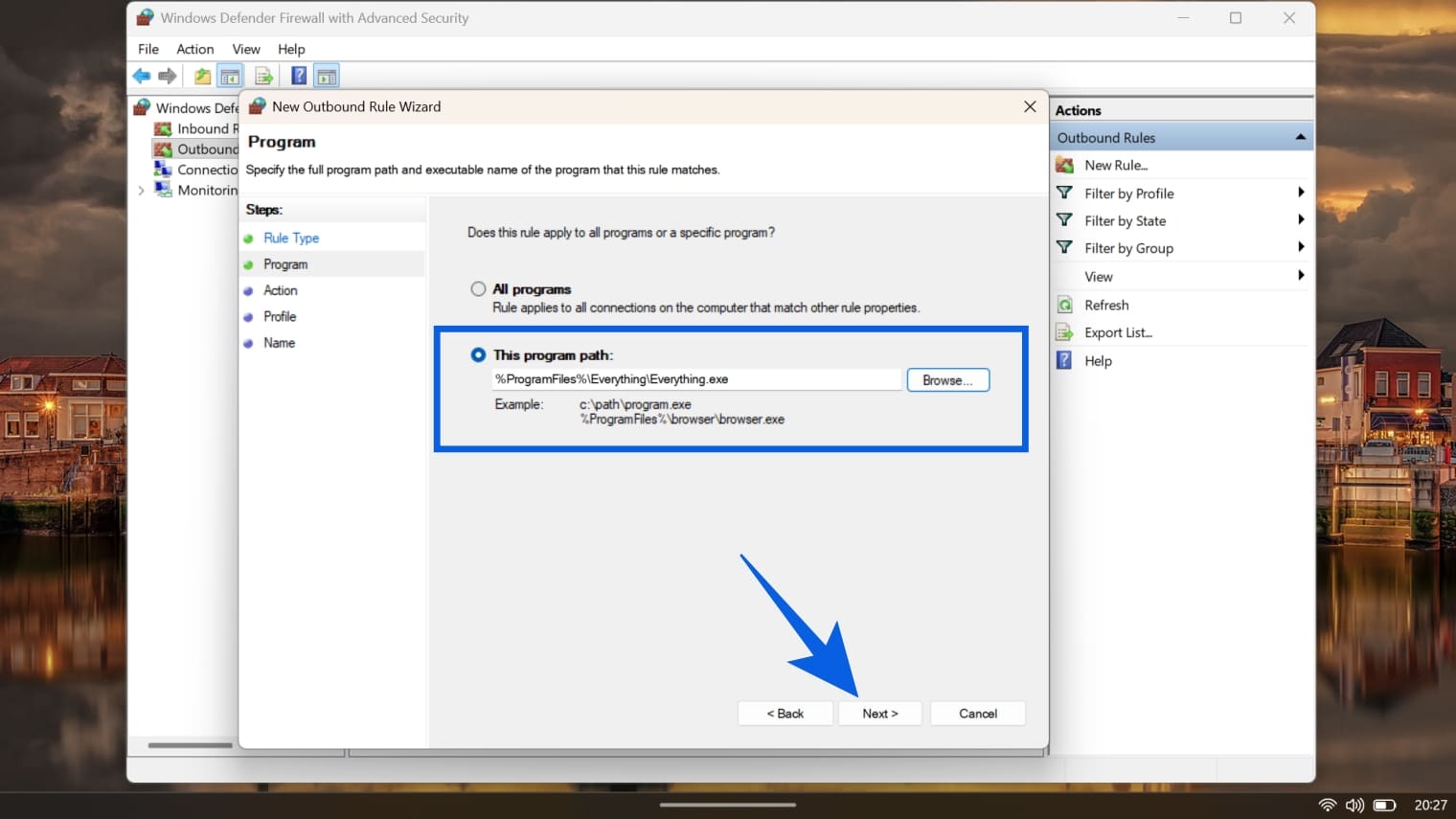Click the horizontal scrollbar under the tree

190,745
